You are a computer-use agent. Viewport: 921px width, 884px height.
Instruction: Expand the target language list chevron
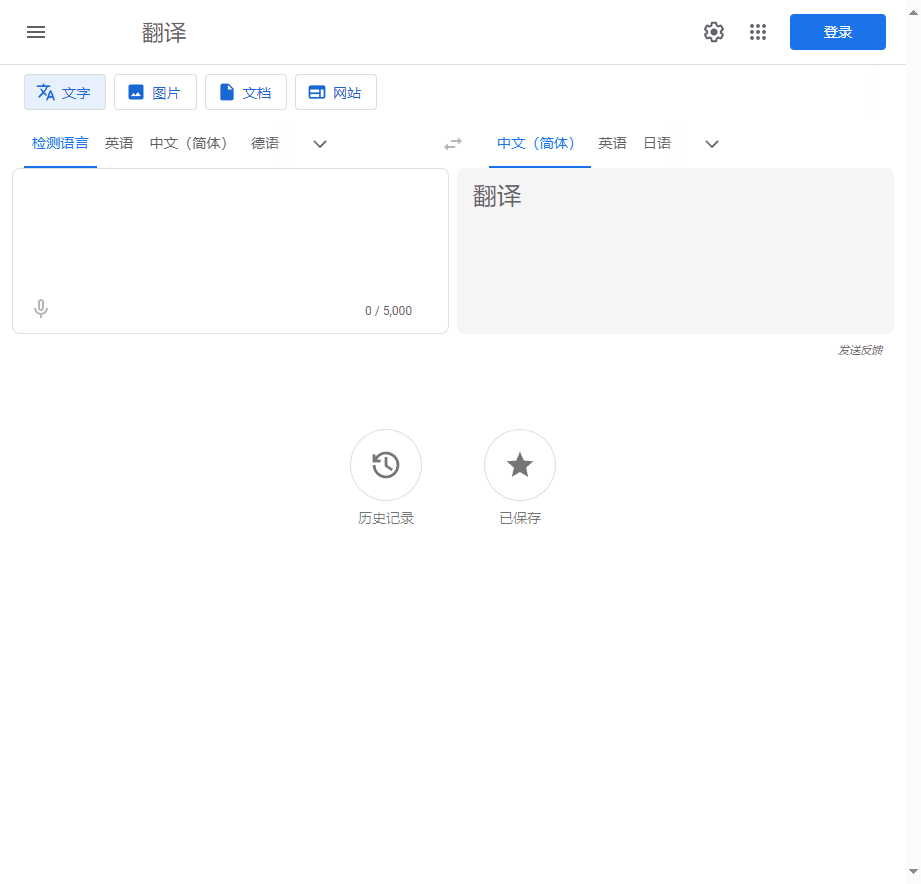[712, 144]
